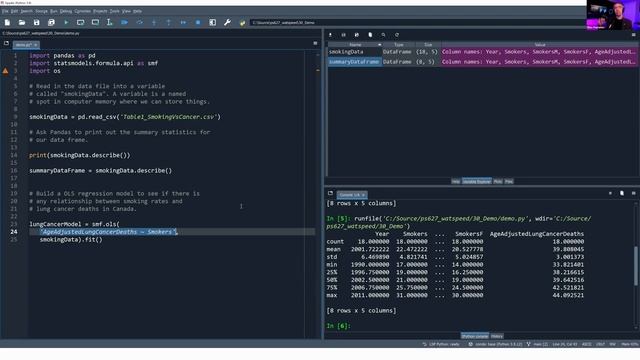
Task: Click Save data icon in Variable Explorer
Action: click(x=344, y=35)
